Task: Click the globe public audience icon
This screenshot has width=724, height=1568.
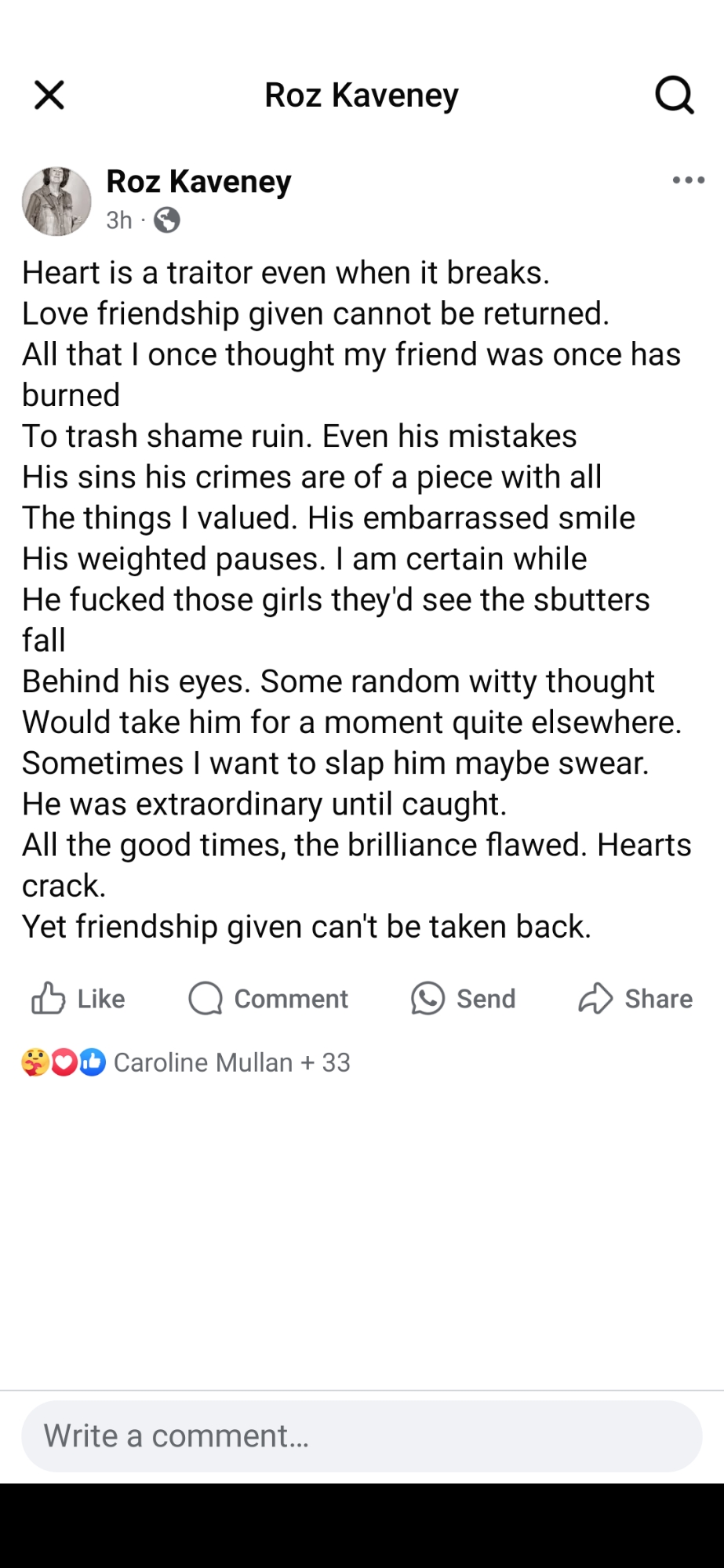Action: [166, 220]
